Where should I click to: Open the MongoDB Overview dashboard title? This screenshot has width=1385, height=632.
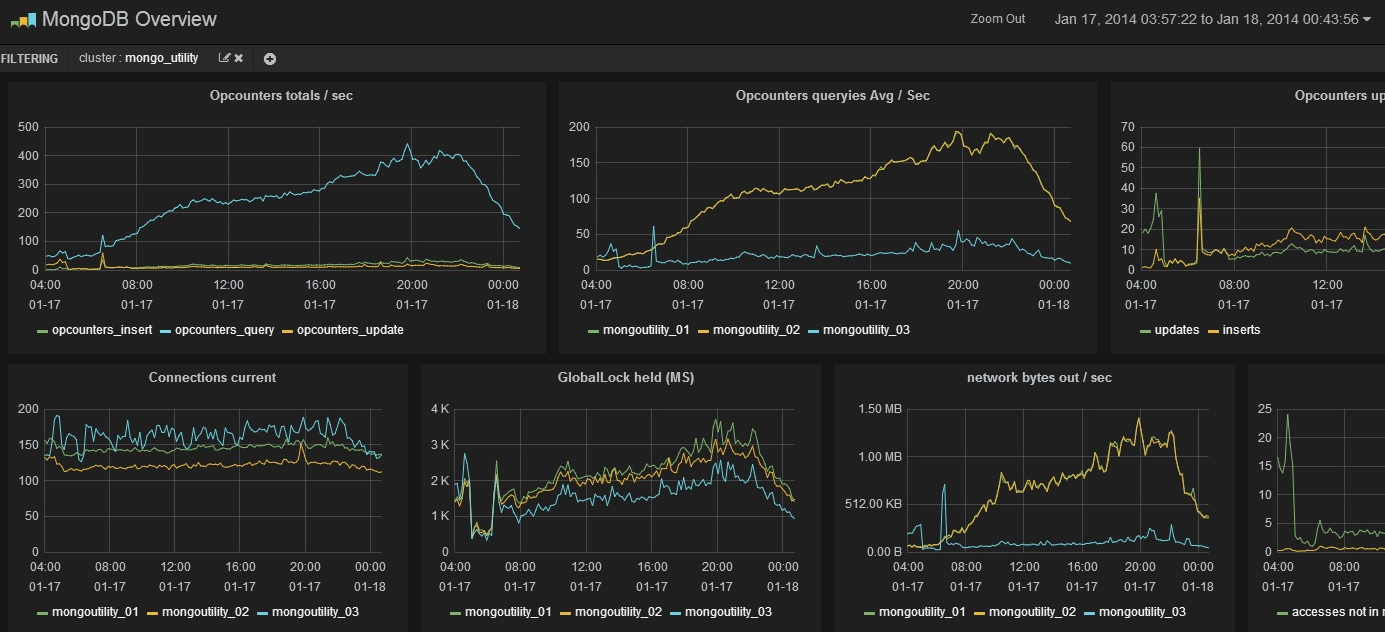tap(129, 19)
